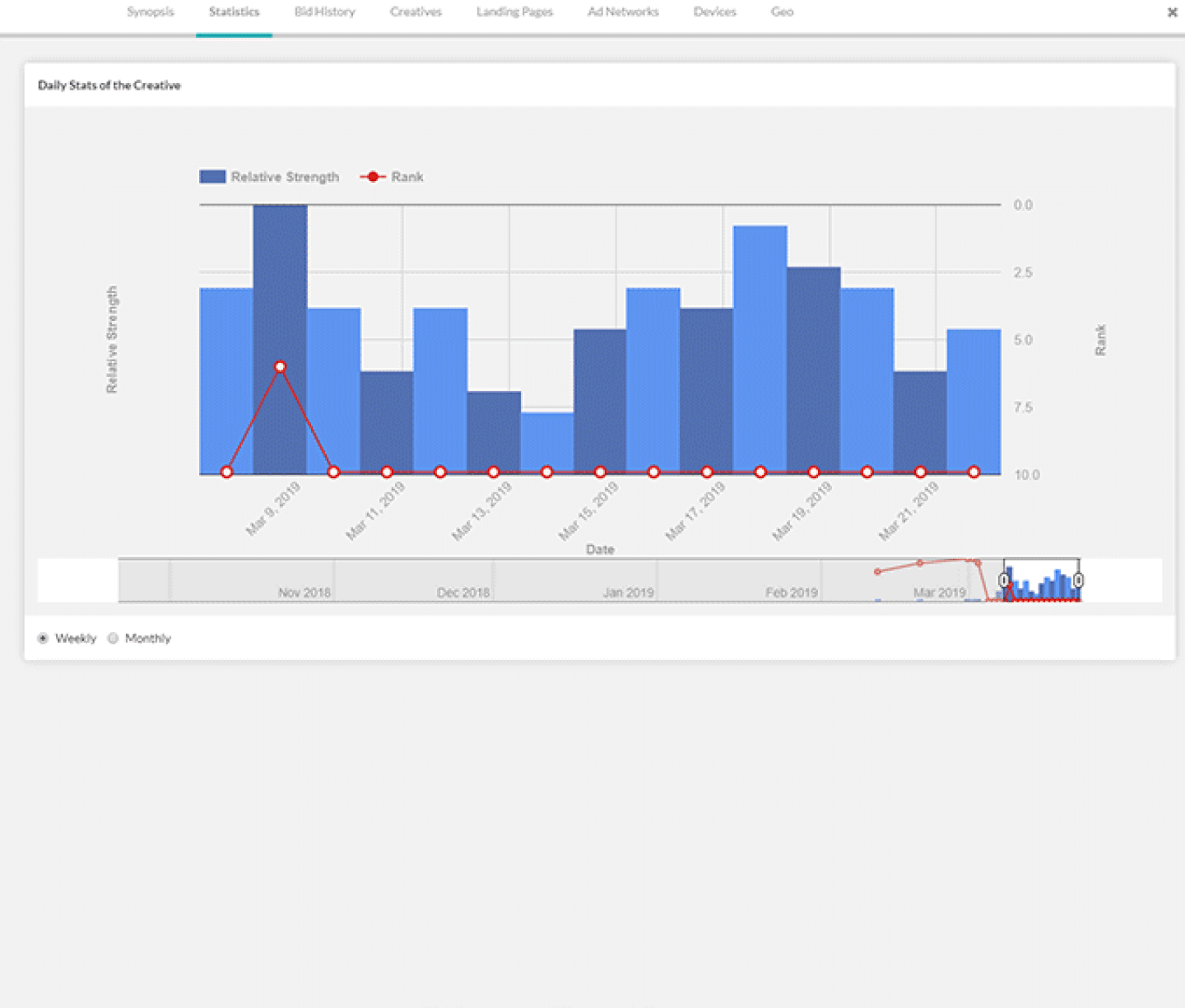1185x1008 pixels.
Task: Click left handle of range selector
Action: click(1004, 581)
